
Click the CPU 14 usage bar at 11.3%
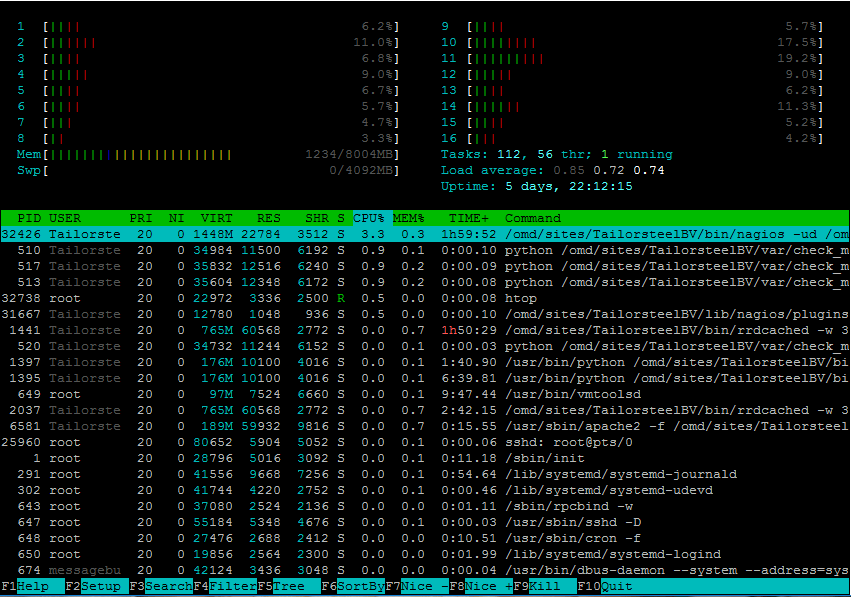[632, 106]
